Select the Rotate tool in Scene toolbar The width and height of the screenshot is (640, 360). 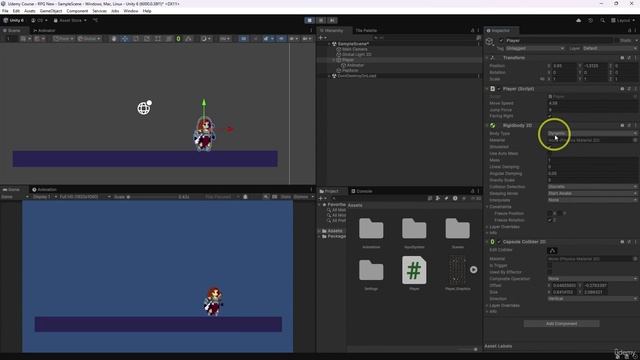coord(136,39)
